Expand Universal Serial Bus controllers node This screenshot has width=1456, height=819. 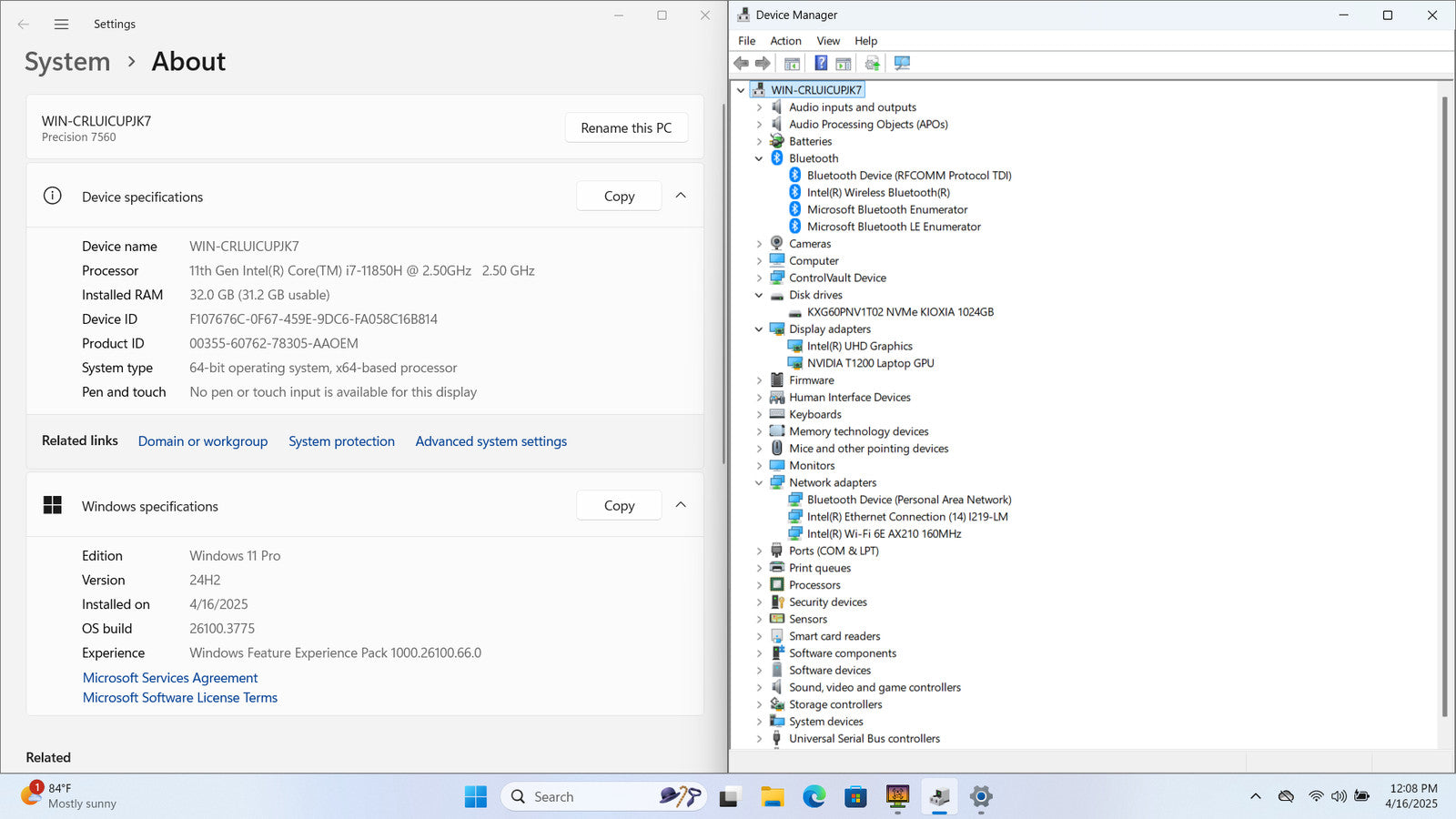pyautogui.click(x=759, y=739)
